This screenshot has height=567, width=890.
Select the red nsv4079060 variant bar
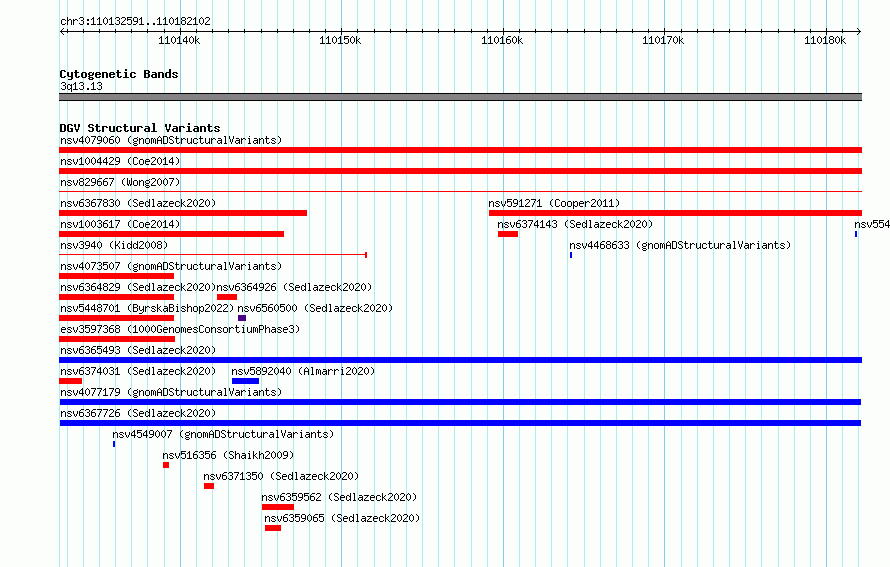click(460, 150)
